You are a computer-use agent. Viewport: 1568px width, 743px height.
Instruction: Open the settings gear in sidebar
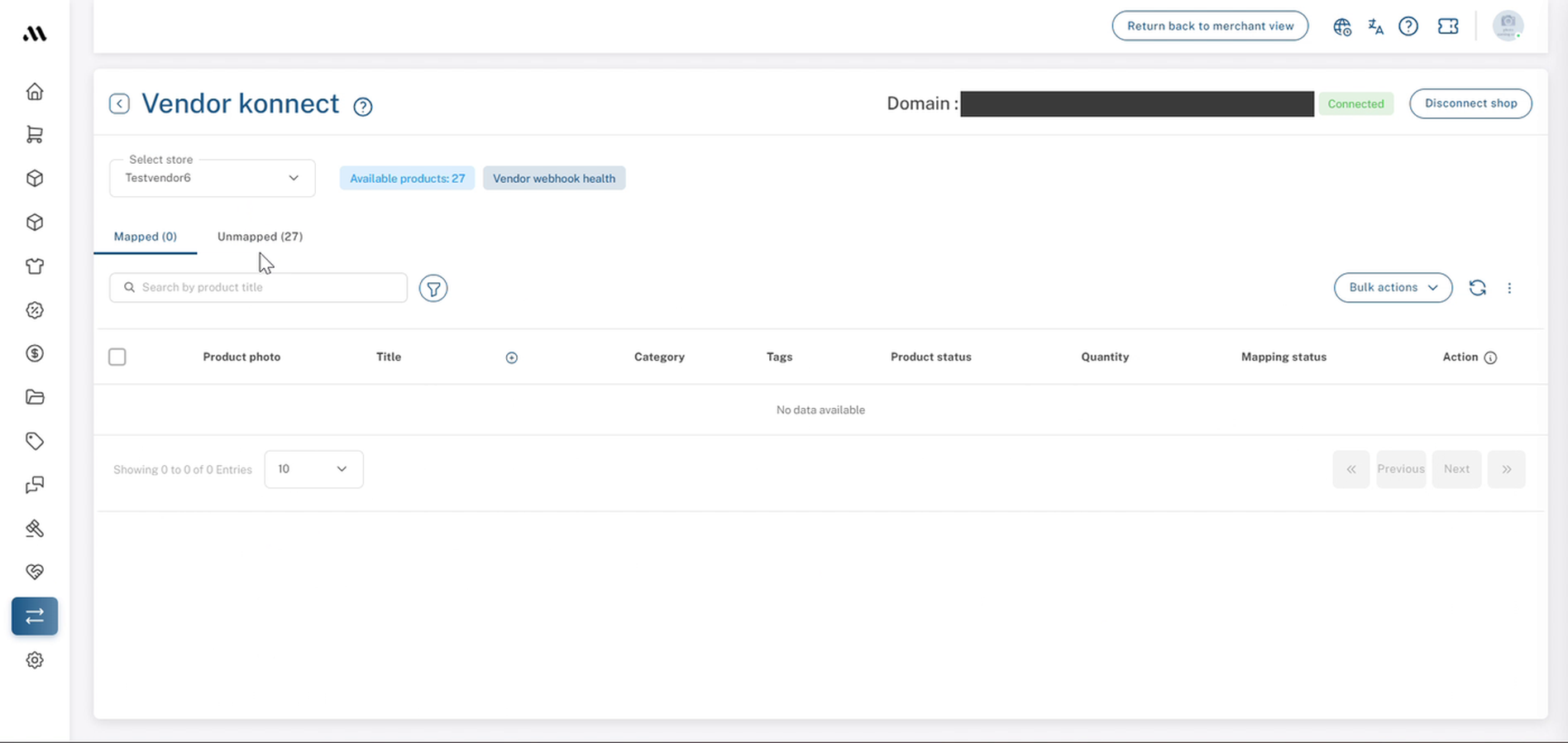(35, 660)
